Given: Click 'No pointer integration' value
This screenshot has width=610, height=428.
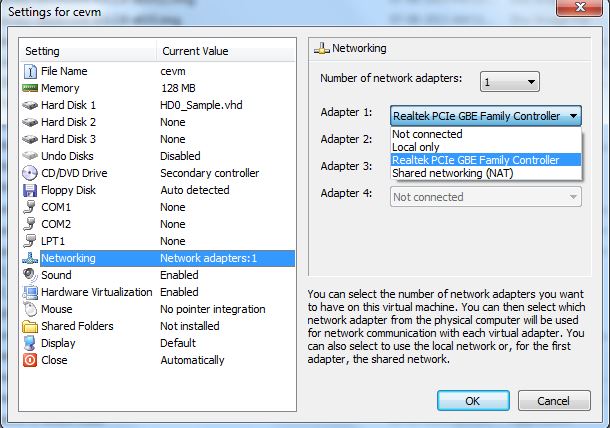Looking at the screenshot, I should (x=213, y=309).
